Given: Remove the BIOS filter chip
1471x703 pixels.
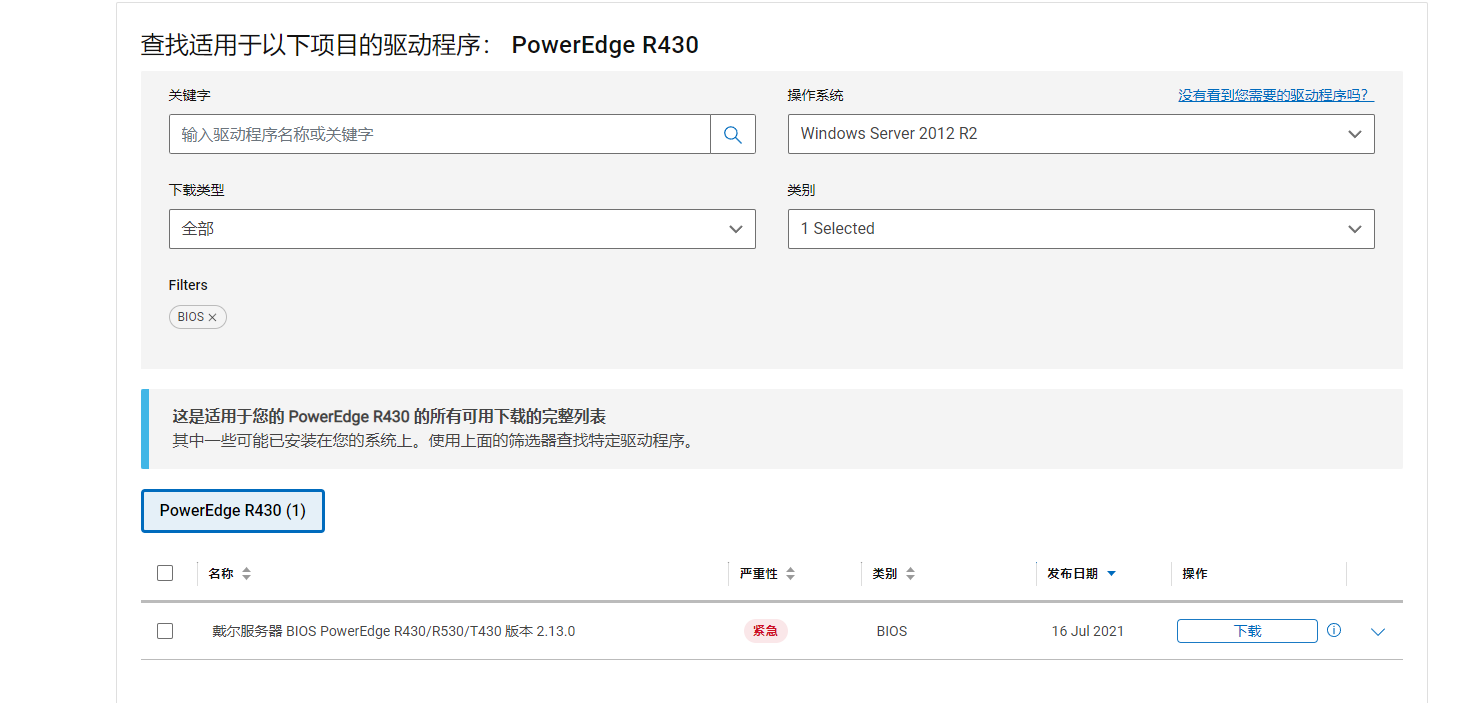Looking at the screenshot, I should click(x=212, y=317).
